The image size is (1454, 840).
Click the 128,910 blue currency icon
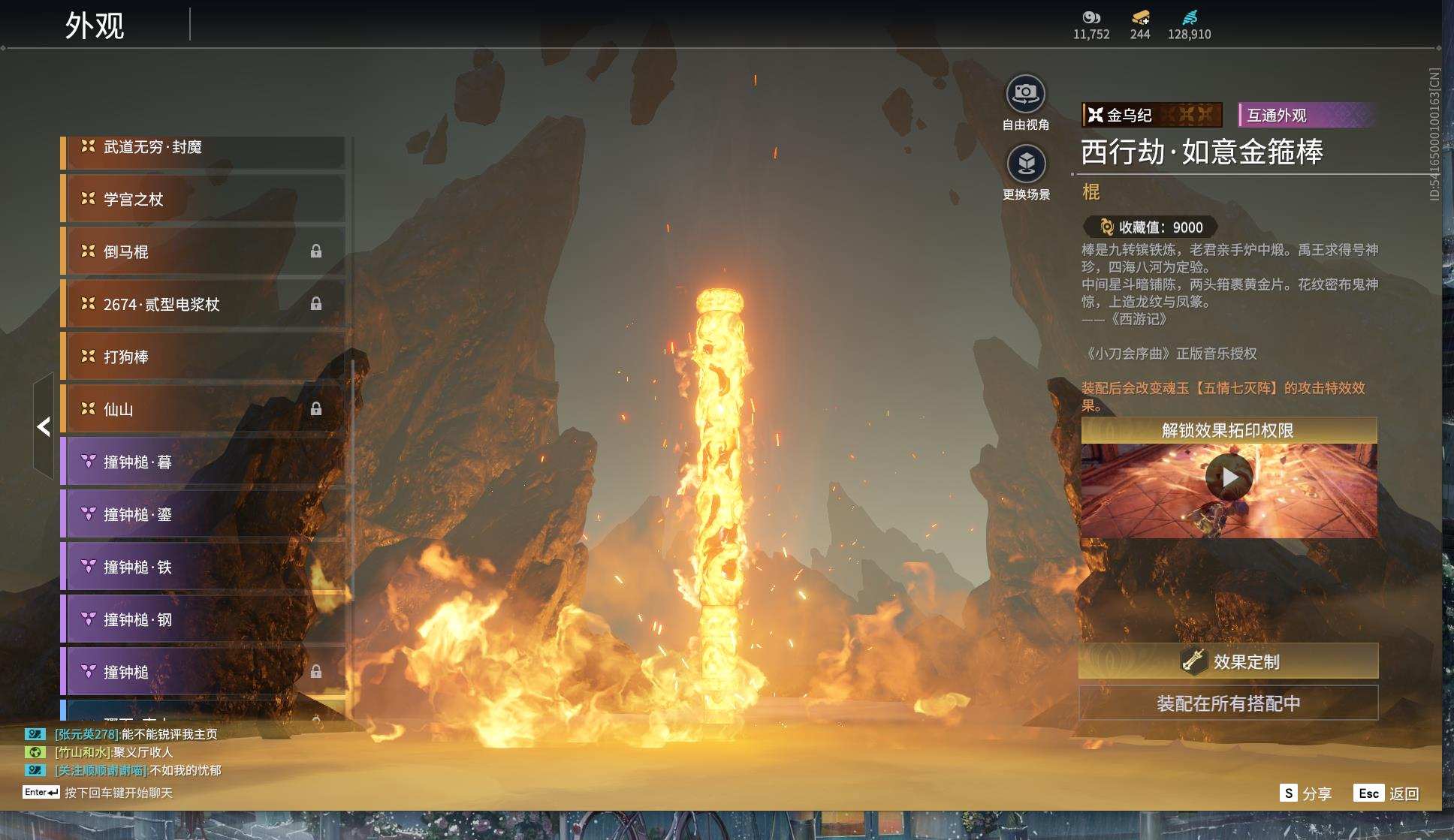tap(1190, 17)
